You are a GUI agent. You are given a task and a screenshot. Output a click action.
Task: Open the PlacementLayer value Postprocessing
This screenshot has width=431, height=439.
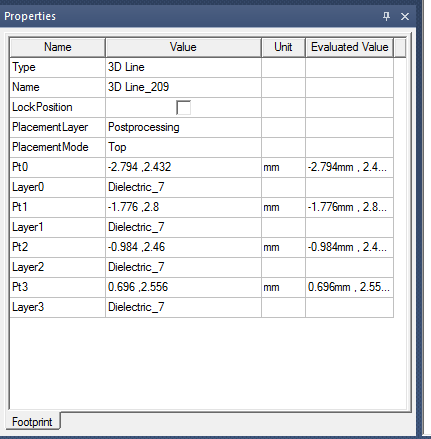coord(183,127)
